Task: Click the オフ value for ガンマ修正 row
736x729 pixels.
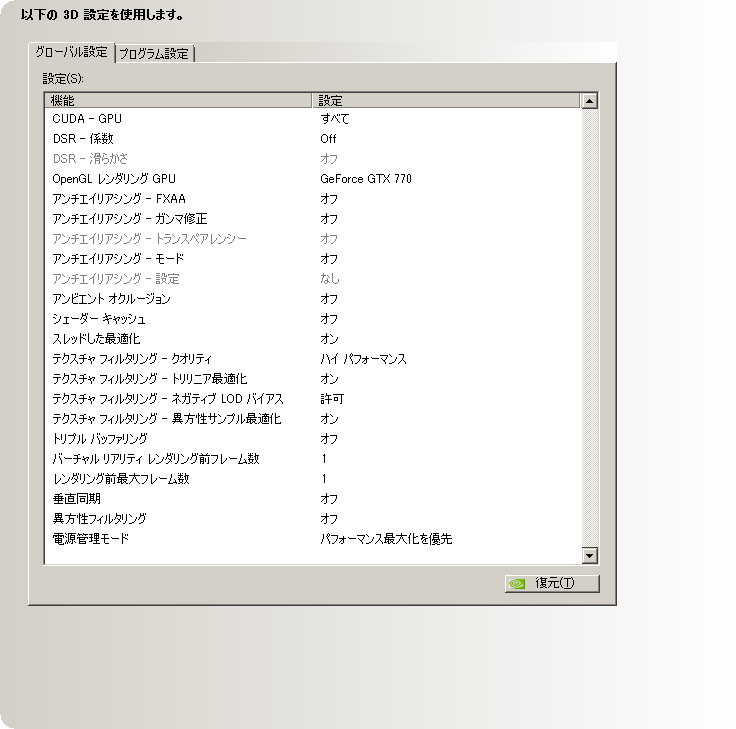Action: click(x=329, y=219)
